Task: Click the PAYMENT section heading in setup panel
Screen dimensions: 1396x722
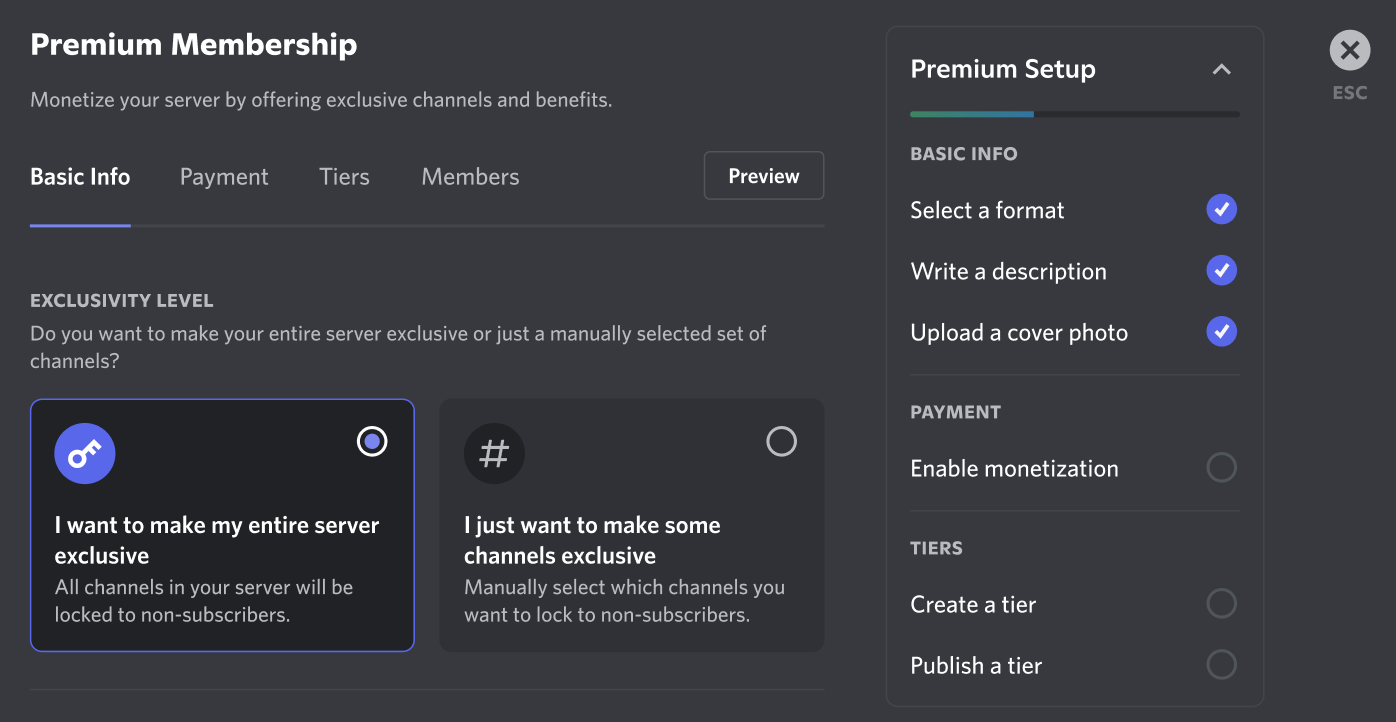Action: tap(955, 412)
